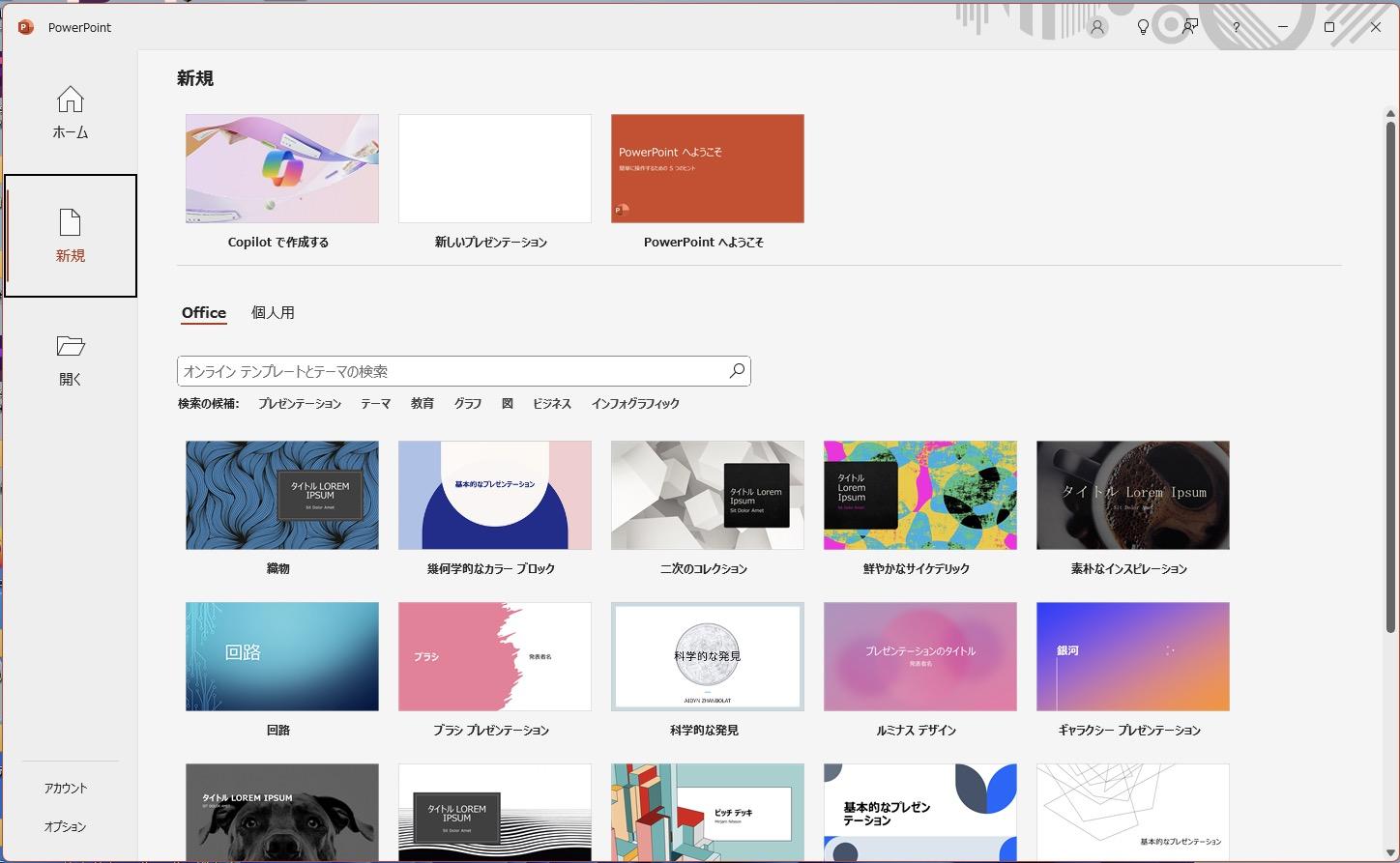Search suggestion プレゼンテーション link
This screenshot has width=1400, height=863.
coord(300,404)
